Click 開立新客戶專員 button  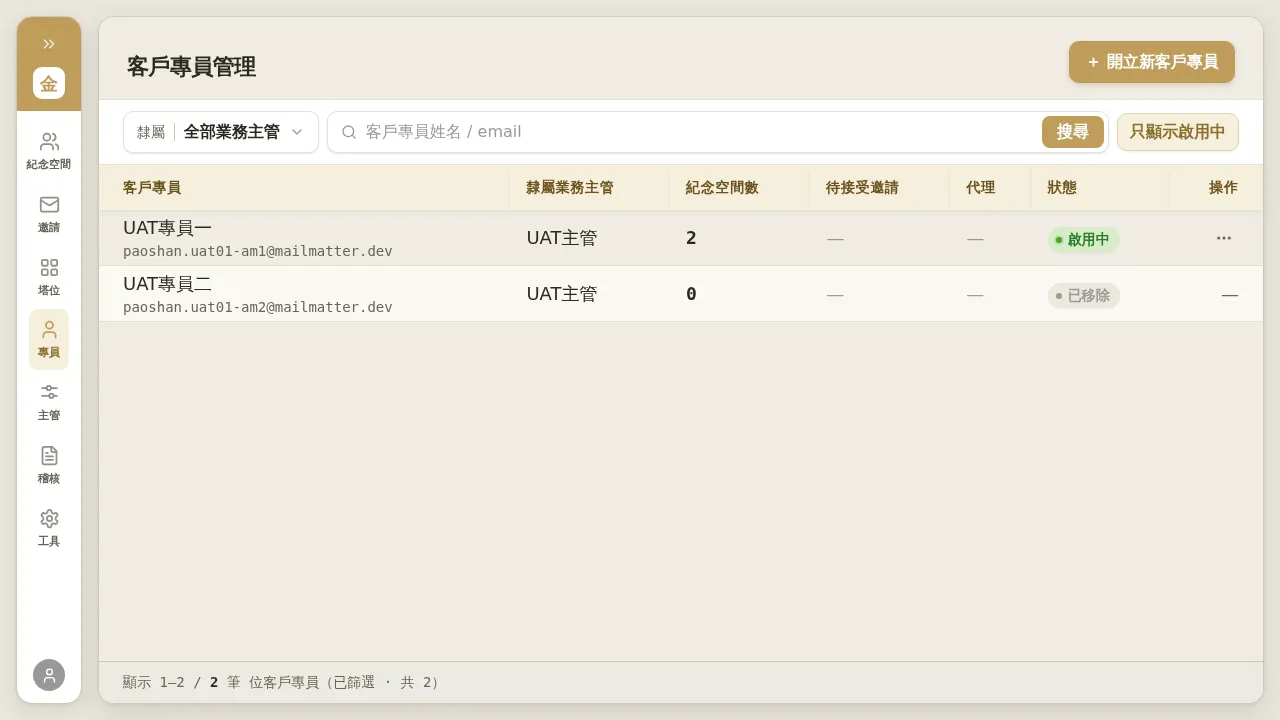[x=1152, y=62]
